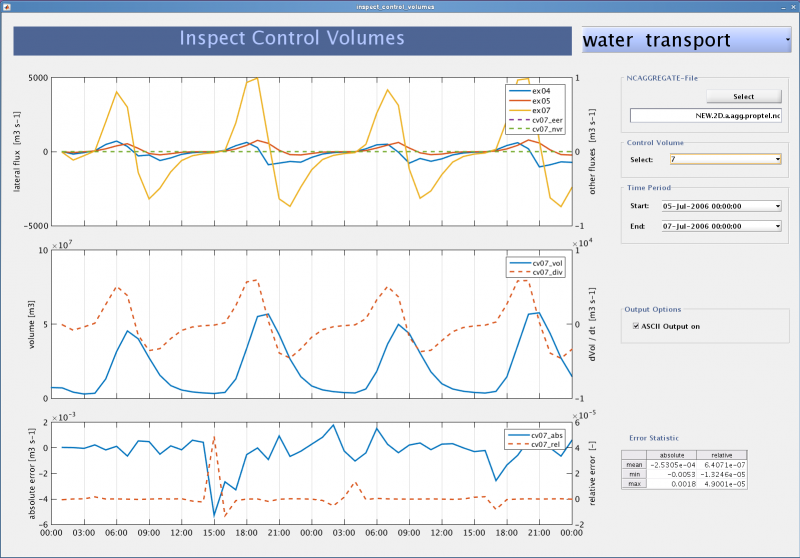Click the max absolute value cell 0.0018

[x=671, y=484]
